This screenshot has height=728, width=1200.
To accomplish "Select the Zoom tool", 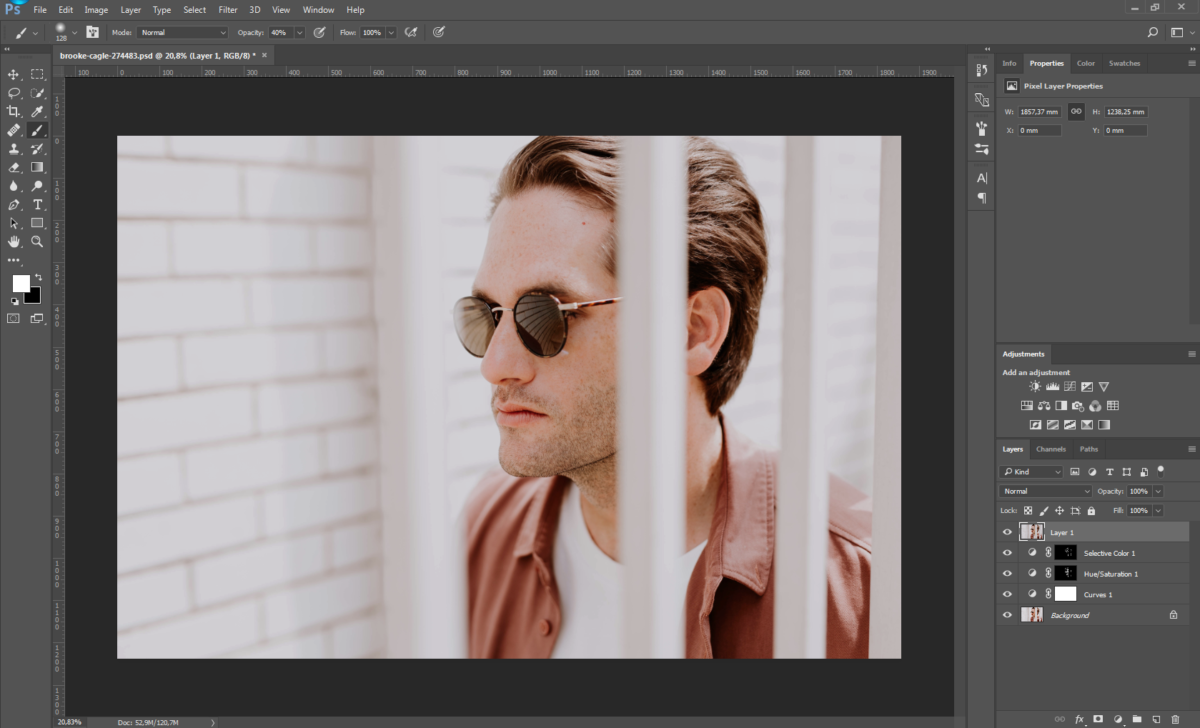I will pyautogui.click(x=37, y=240).
